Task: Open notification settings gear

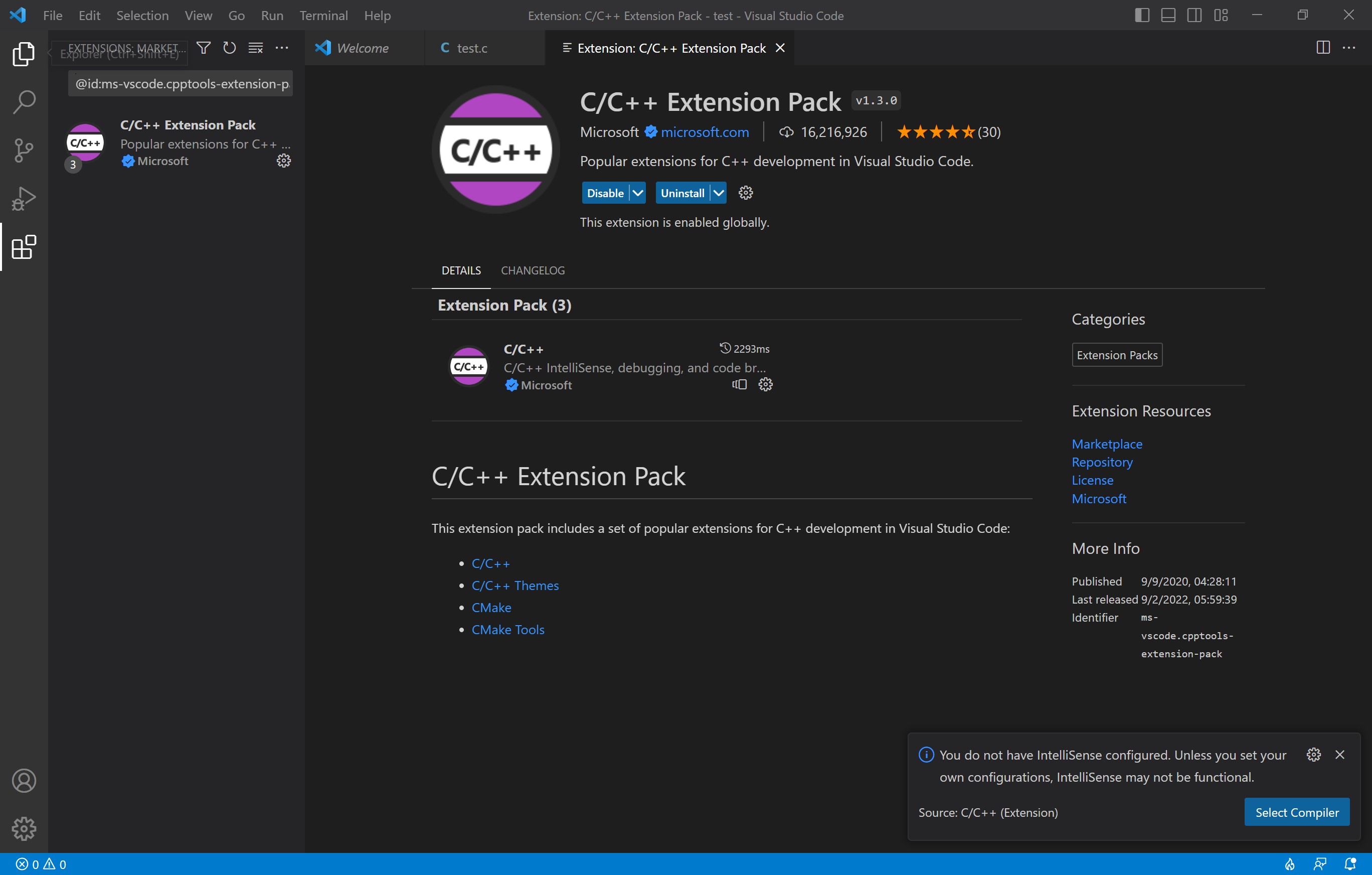Action: (x=1313, y=754)
